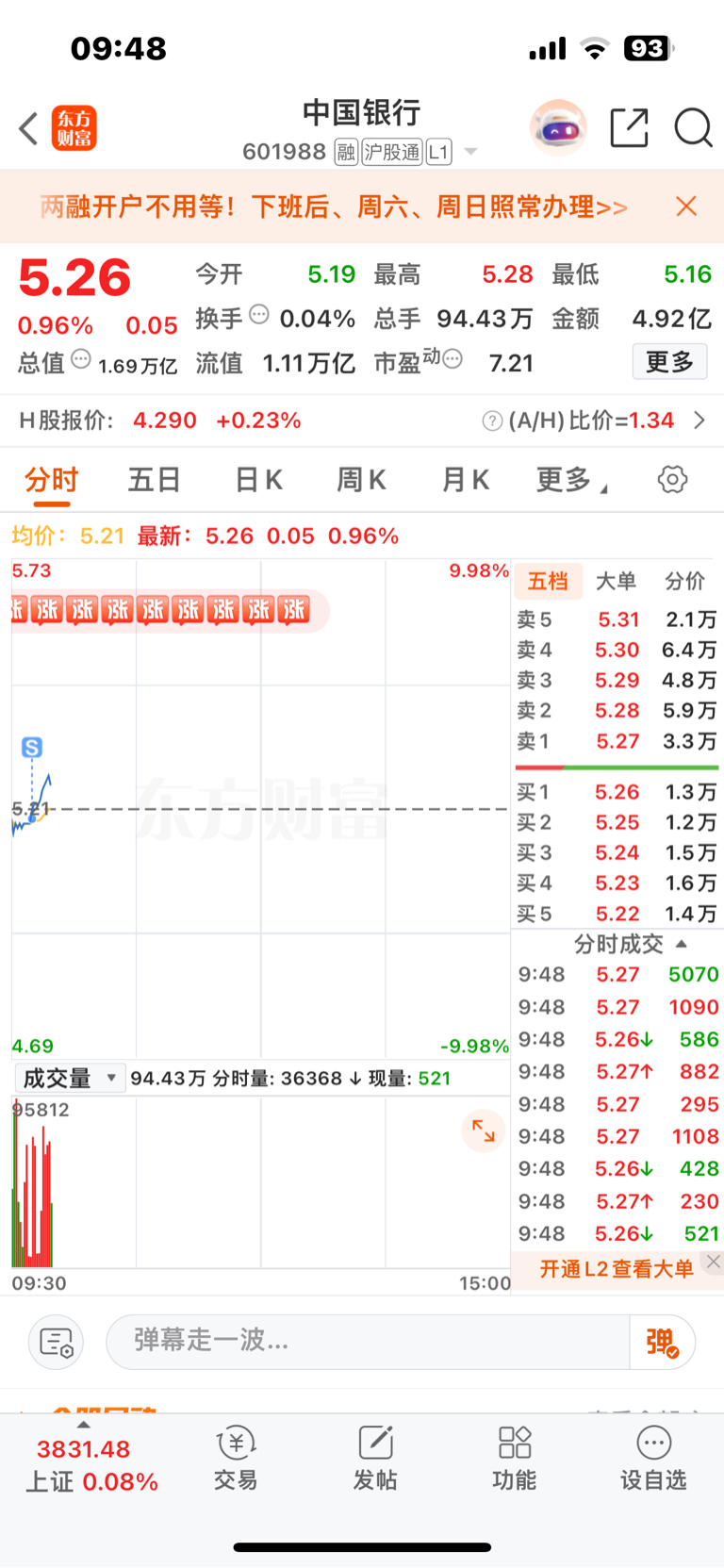
Task: Focus the 弹幕走一波 input field
Action: 368,1341
